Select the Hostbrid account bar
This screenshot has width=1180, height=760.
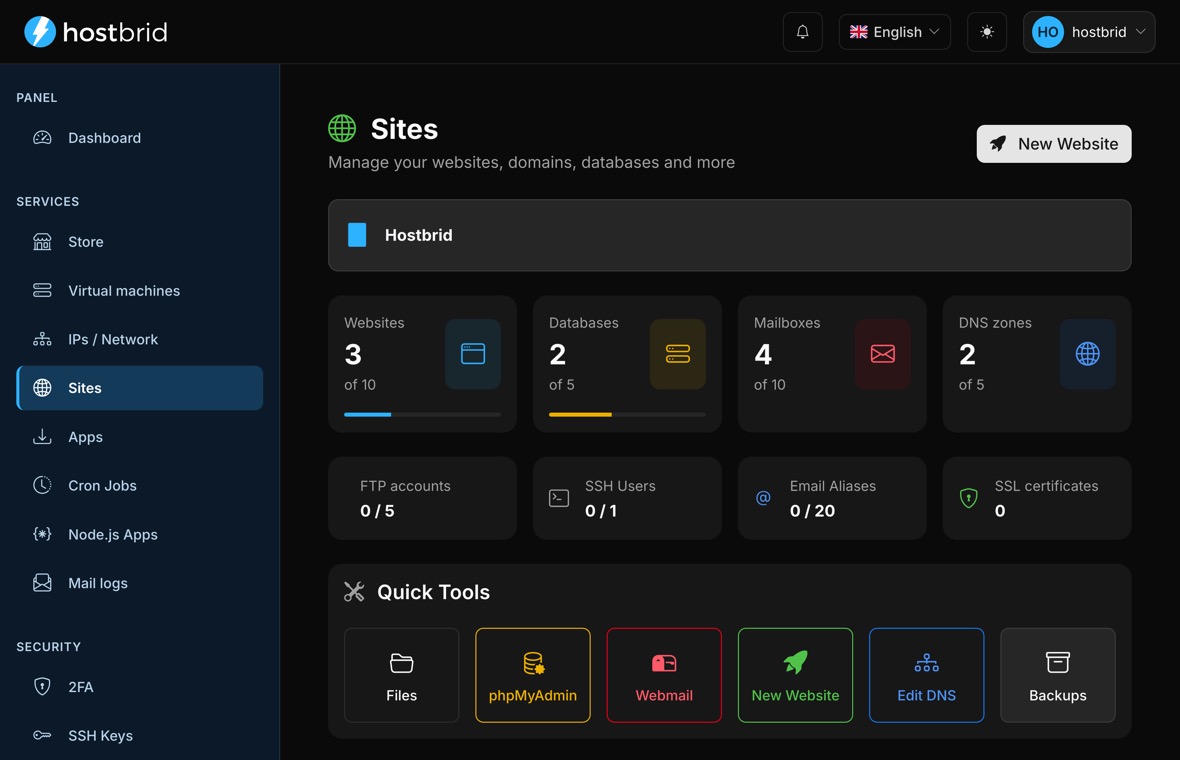(x=729, y=235)
